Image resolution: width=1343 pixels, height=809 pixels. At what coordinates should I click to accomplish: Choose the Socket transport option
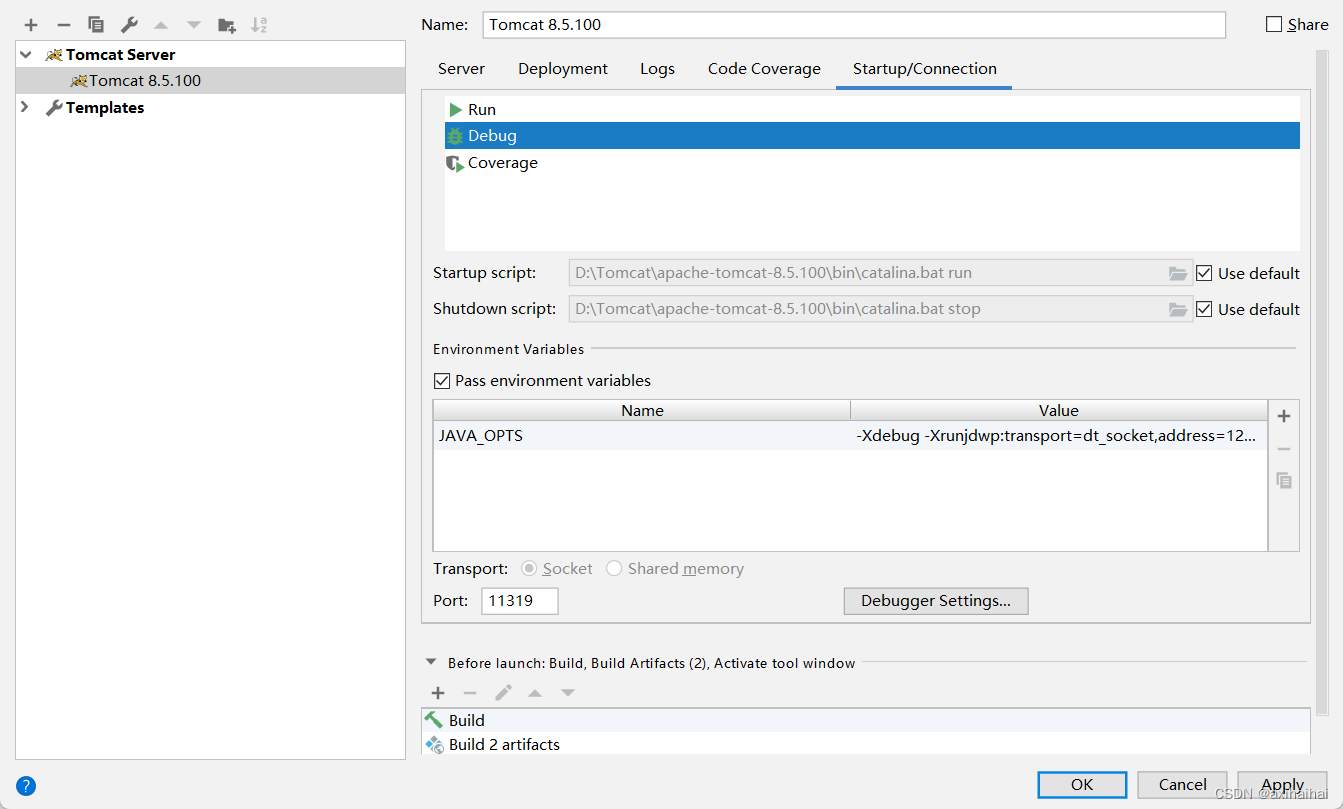point(529,569)
